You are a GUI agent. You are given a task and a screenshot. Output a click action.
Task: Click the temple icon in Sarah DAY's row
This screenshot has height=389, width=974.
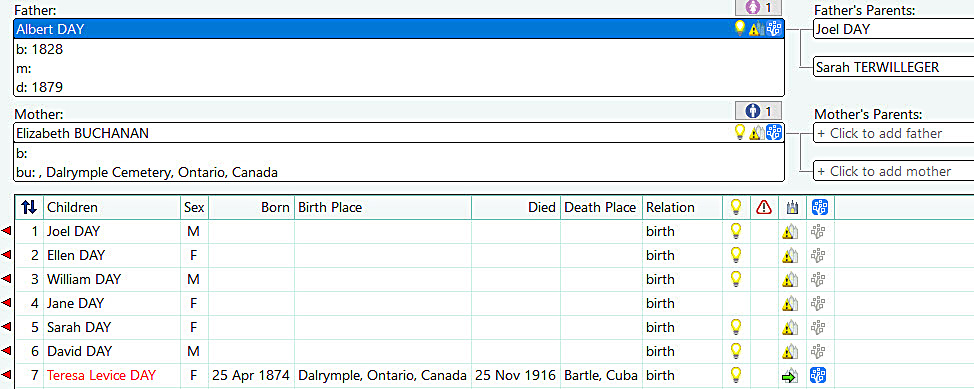coord(789,328)
